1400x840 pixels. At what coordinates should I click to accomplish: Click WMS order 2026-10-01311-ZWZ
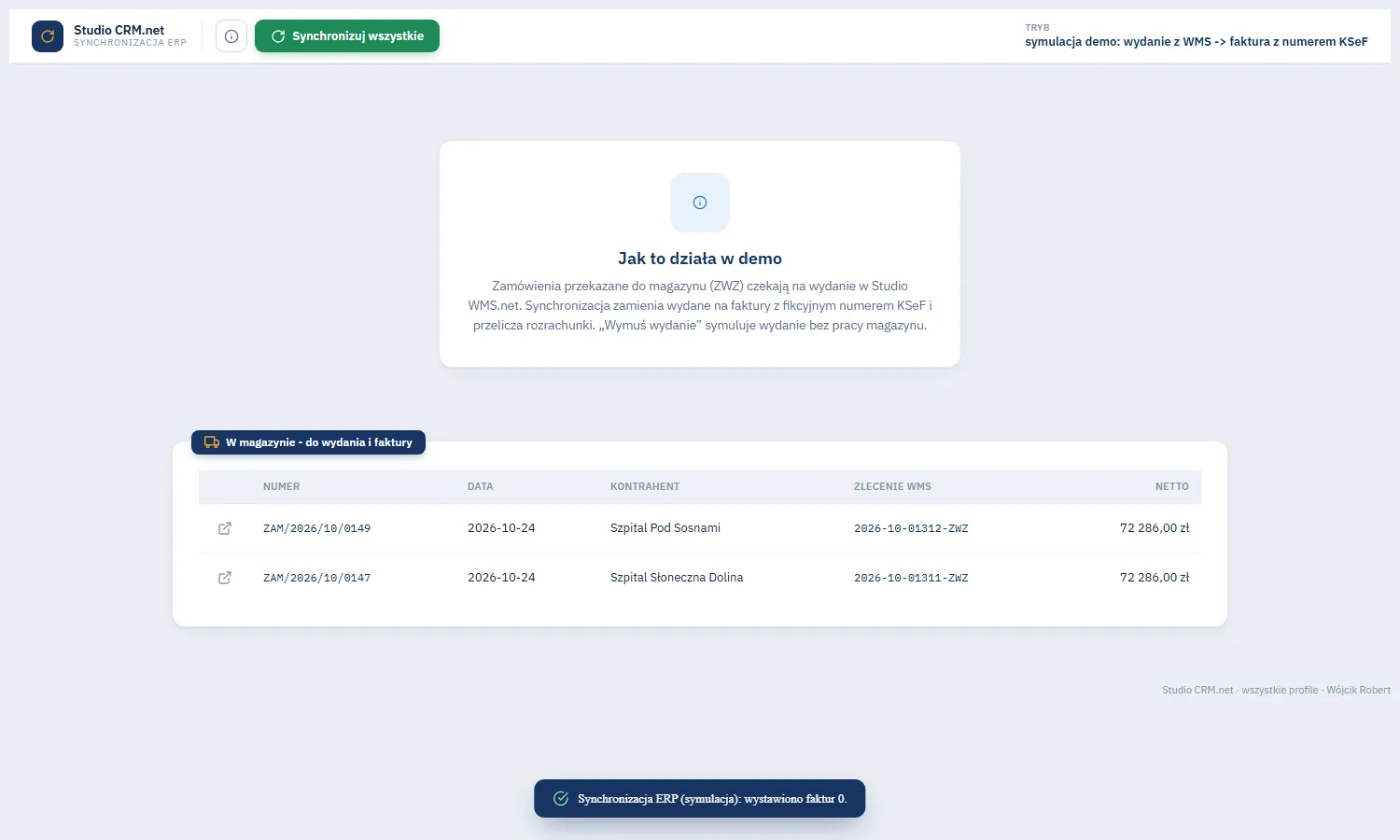911,578
